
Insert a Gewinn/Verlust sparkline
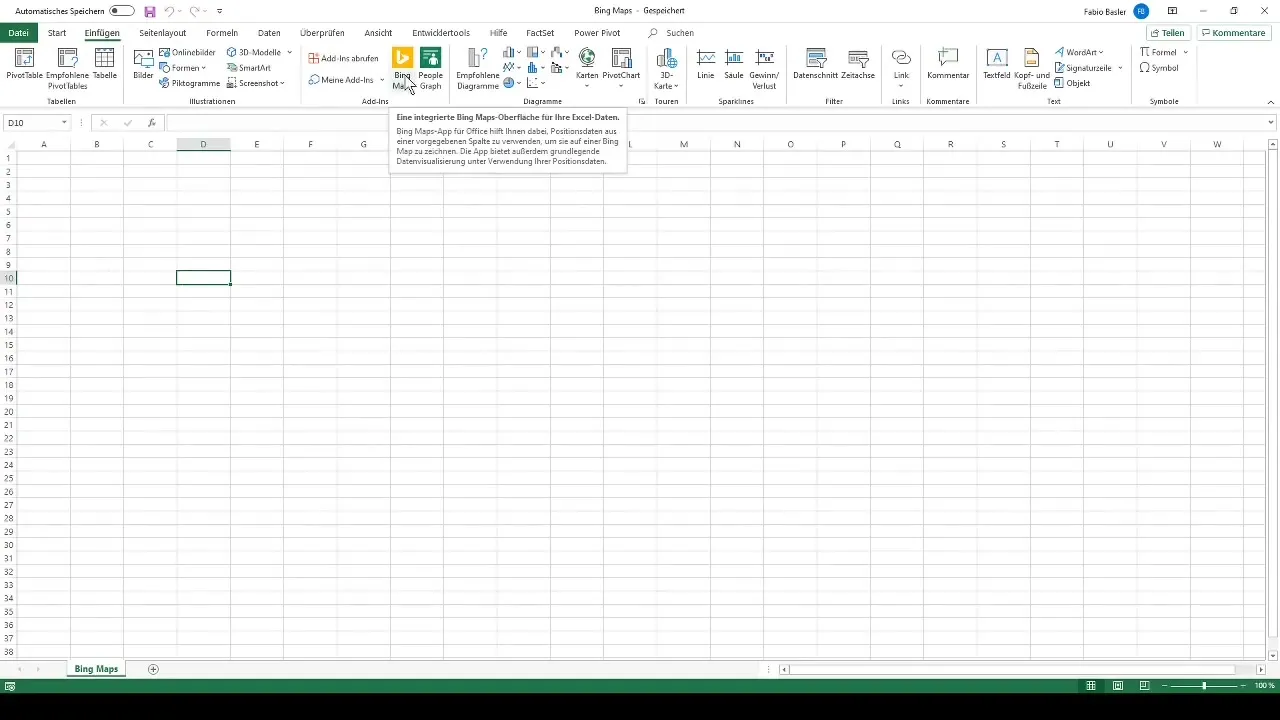point(764,69)
